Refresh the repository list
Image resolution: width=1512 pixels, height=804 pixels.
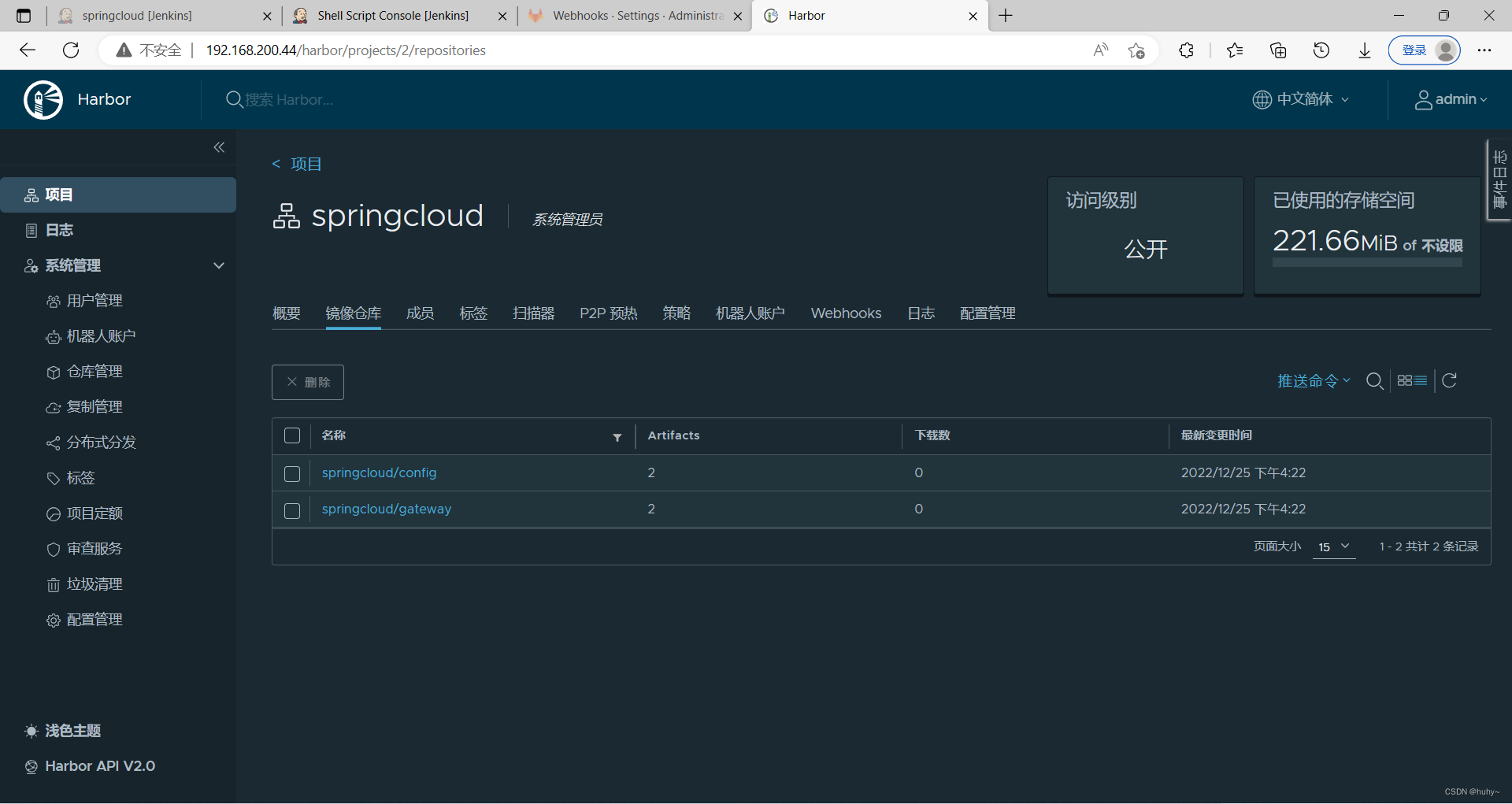click(1449, 381)
